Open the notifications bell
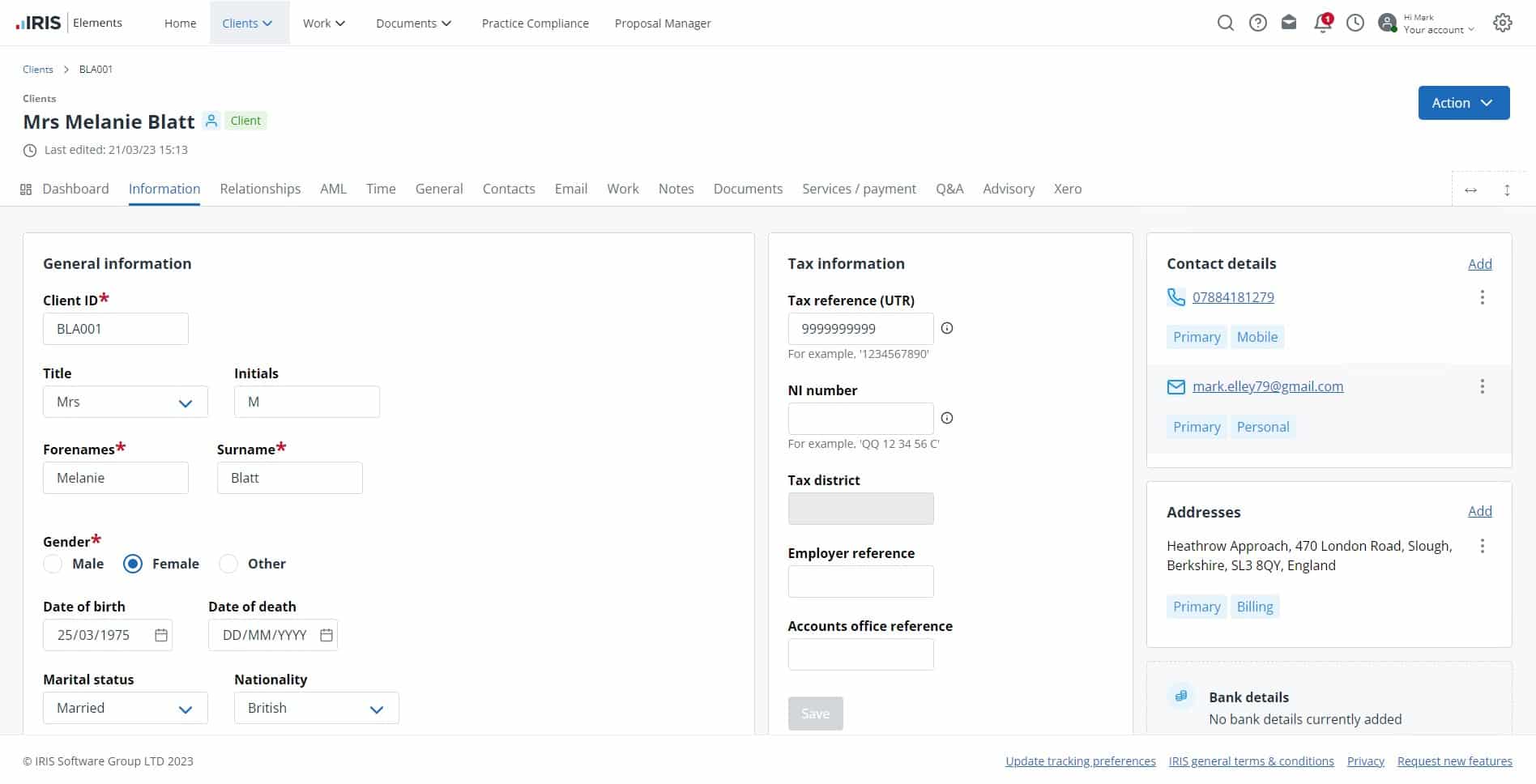Screen dimensions: 1536x784 pyautogui.click(x=1322, y=23)
